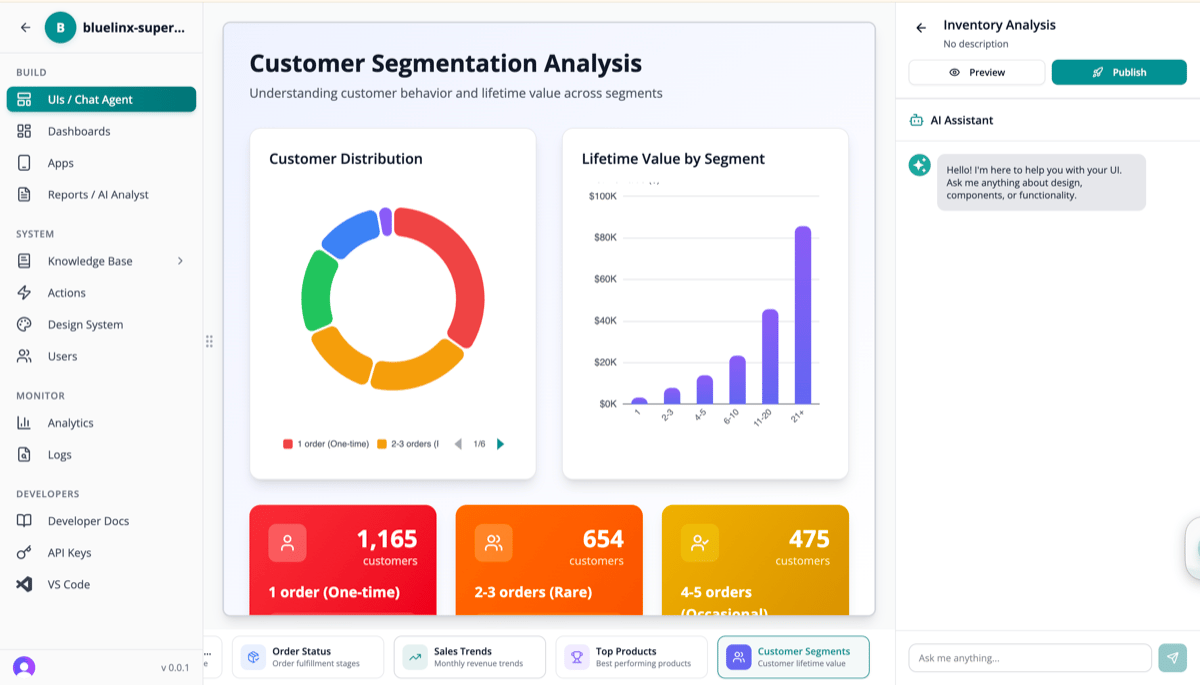Open Analytics page label
The width and height of the screenshot is (1200, 685).
pyautogui.click(x=70, y=423)
